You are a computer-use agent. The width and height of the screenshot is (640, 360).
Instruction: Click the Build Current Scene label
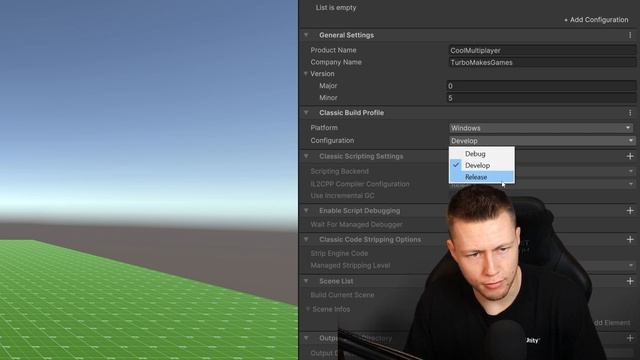[x=342, y=295]
